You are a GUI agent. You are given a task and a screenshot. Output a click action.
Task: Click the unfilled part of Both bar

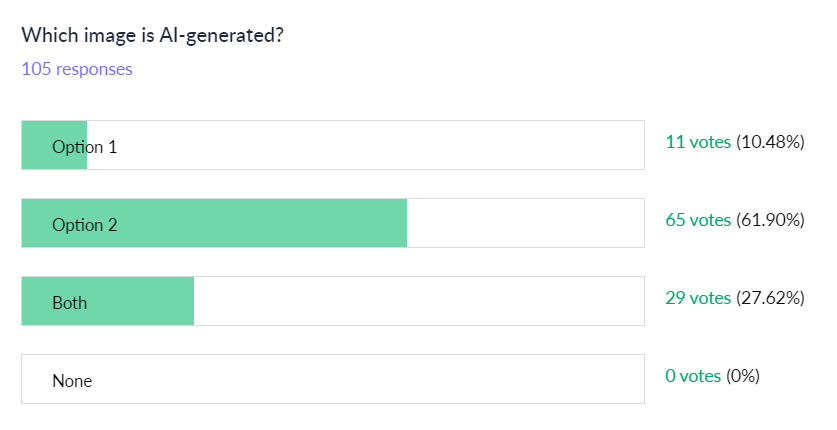pyautogui.click(x=418, y=302)
